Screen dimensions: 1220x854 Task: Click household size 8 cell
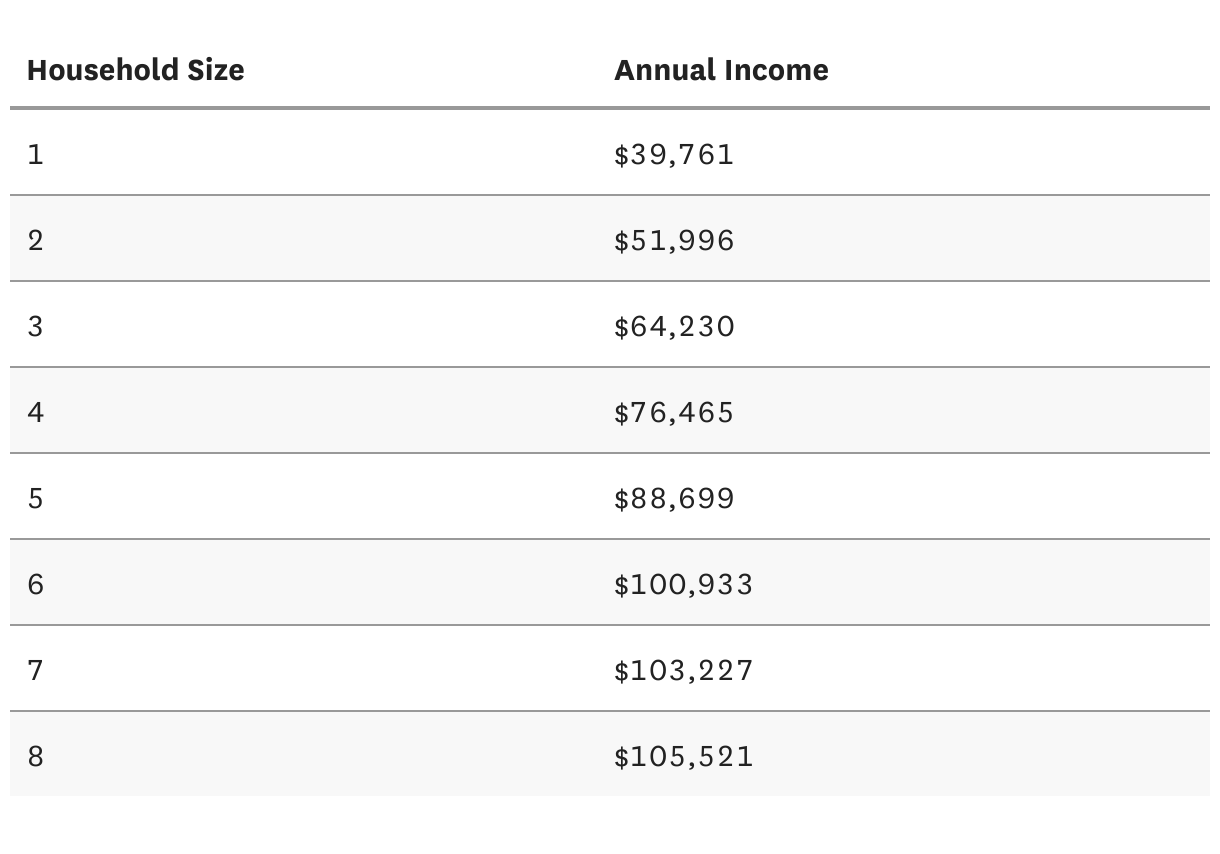[36, 756]
